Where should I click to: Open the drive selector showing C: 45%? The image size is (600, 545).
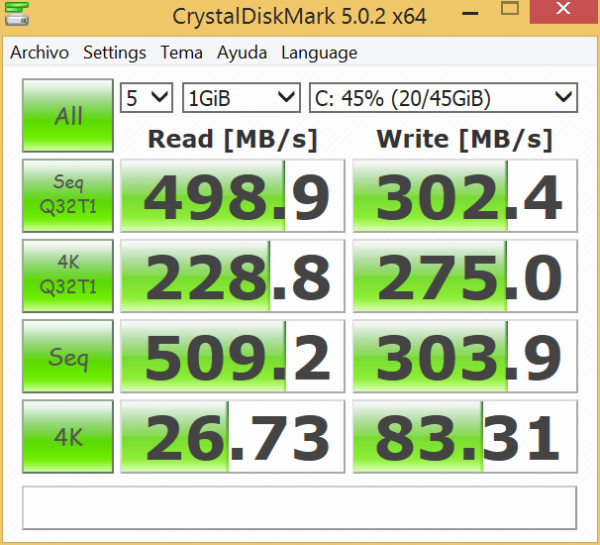coord(443,97)
